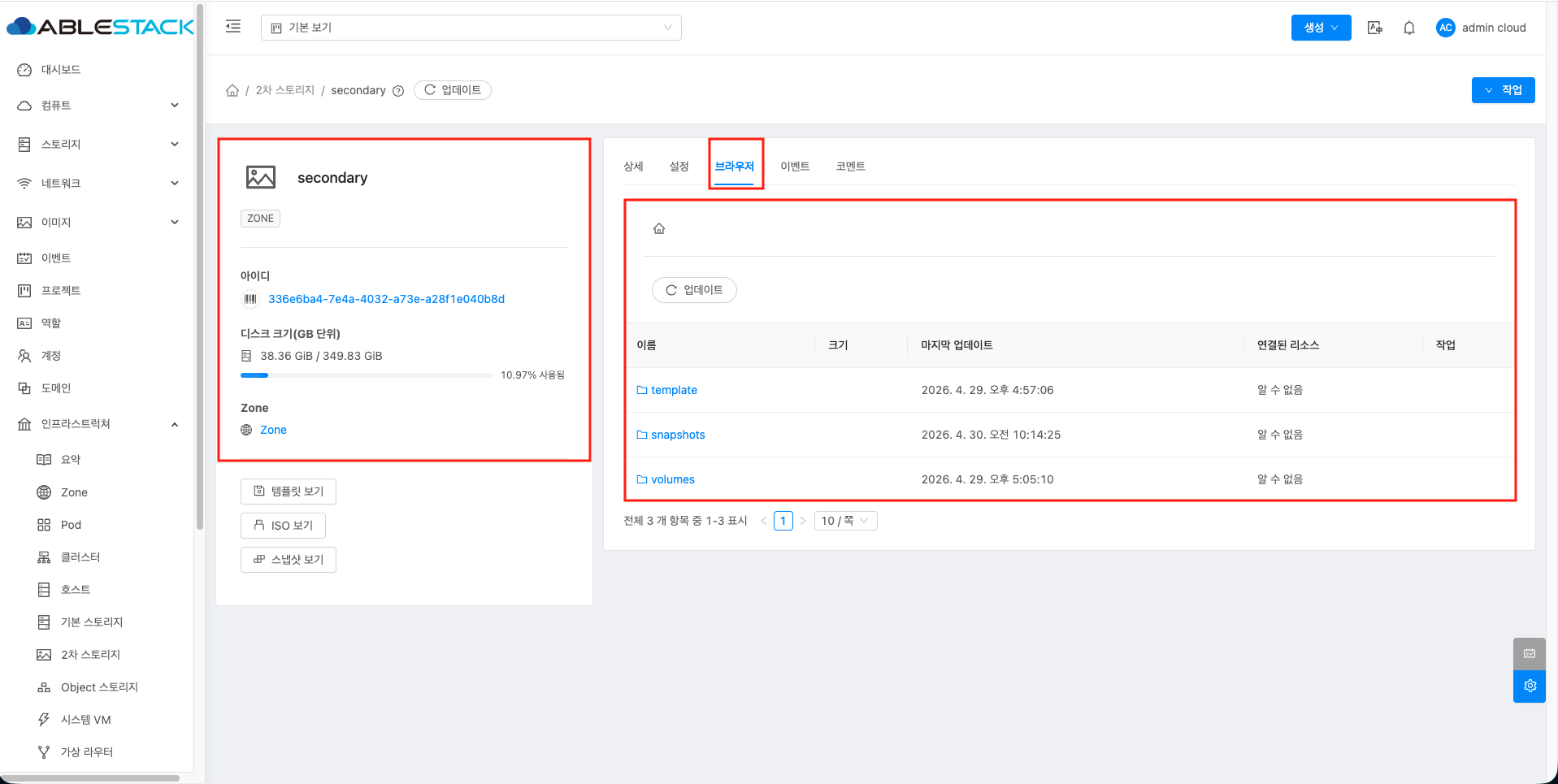The height and width of the screenshot is (784, 1558).
Task: Open settings gear floating button
Action: (1530, 686)
